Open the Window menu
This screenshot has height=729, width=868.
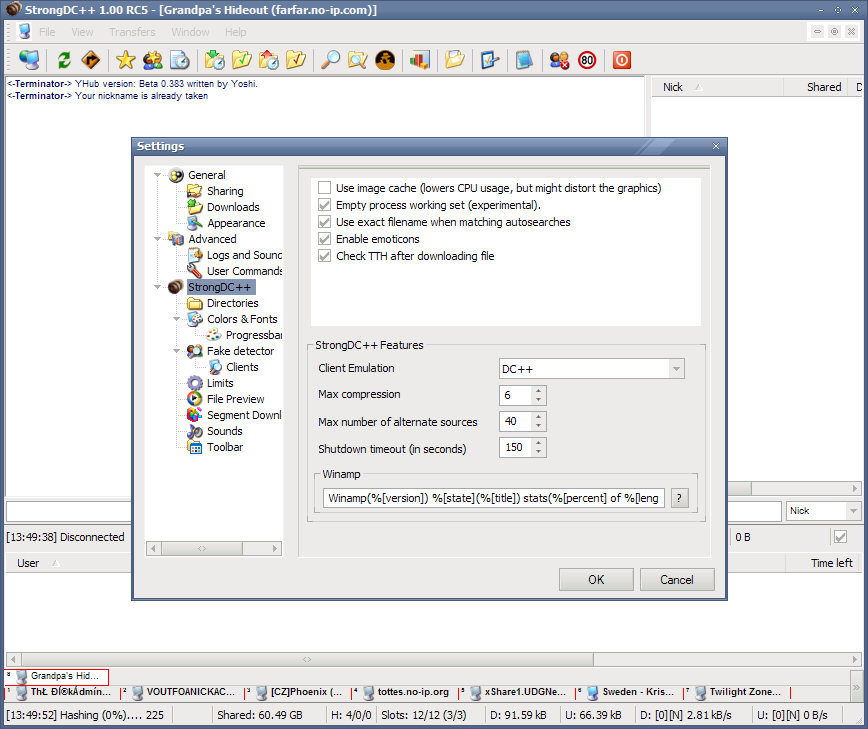click(190, 32)
